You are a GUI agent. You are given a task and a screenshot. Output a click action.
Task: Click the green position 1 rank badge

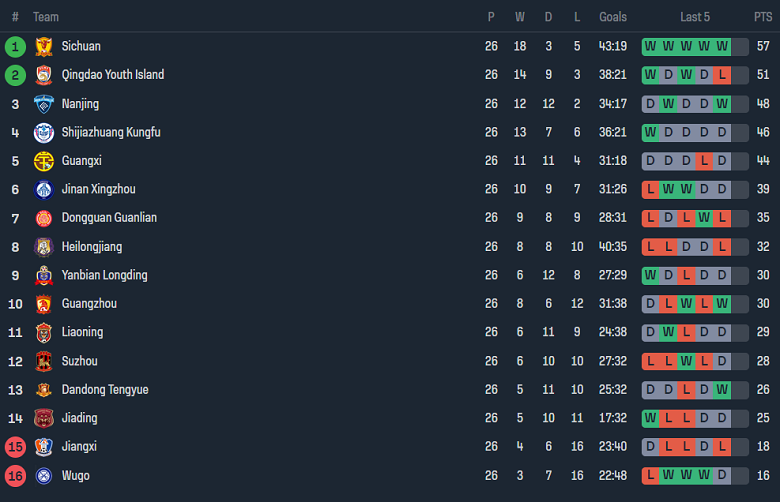(15, 46)
